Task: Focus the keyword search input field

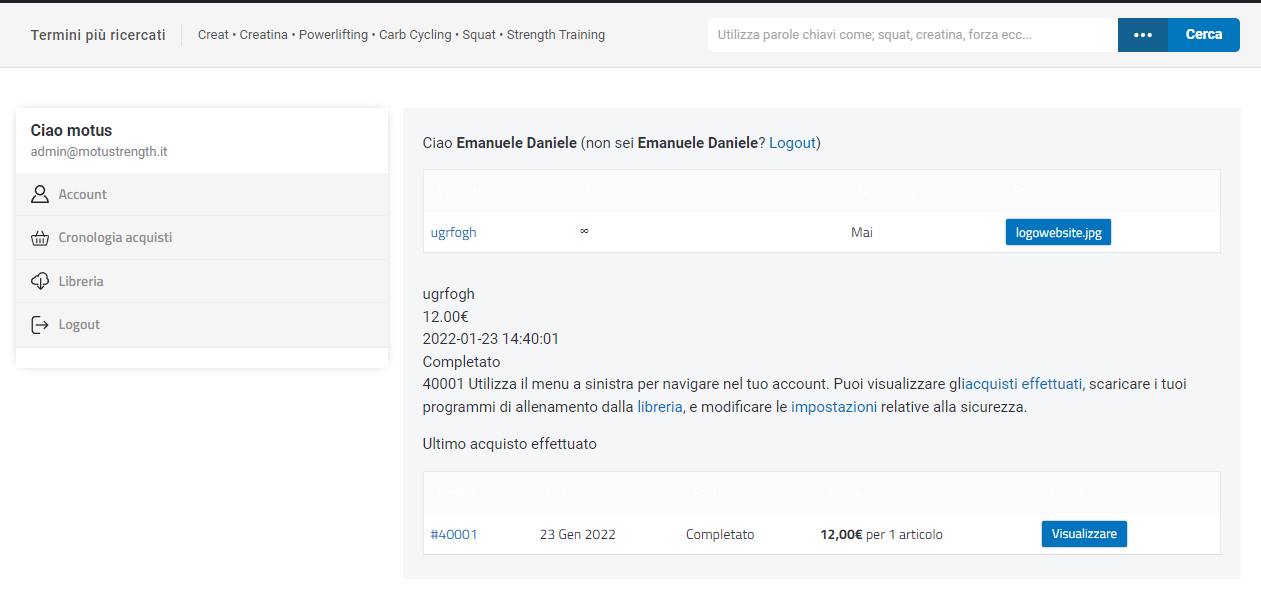Action: pos(913,35)
